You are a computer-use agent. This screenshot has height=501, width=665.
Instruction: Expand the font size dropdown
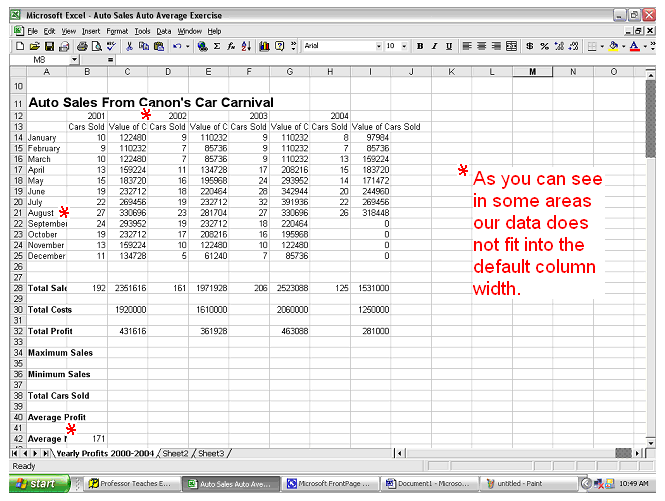click(x=404, y=46)
